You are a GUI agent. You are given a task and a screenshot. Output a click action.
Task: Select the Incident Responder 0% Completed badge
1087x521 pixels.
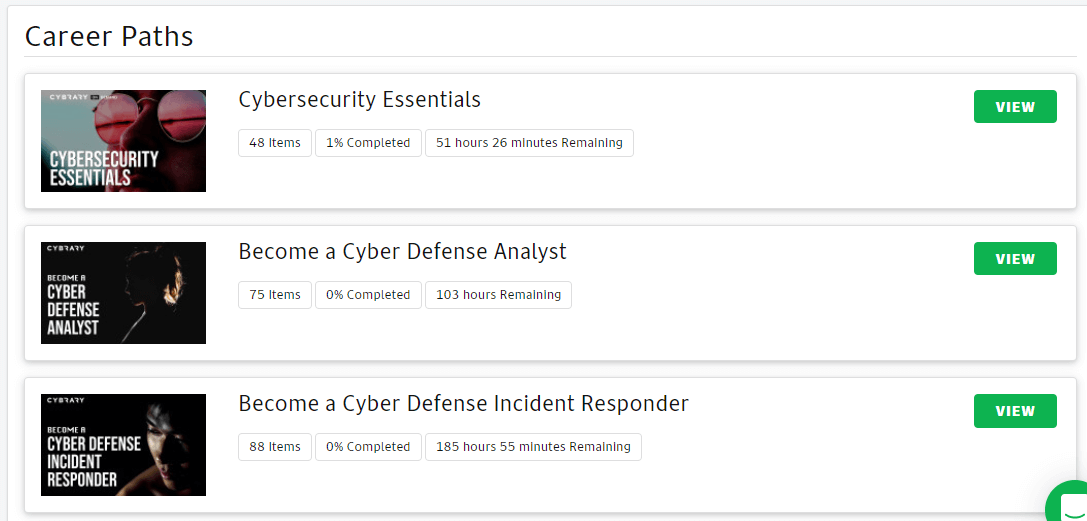click(368, 447)
